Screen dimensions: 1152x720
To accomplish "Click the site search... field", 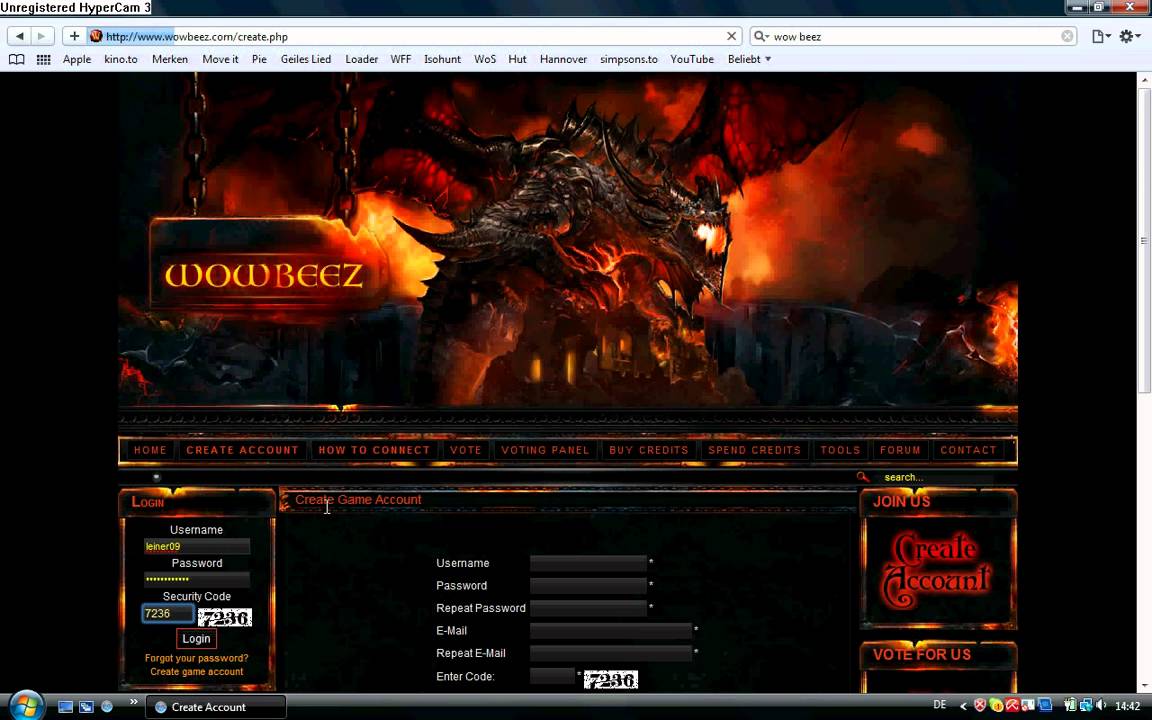I will pos(937,478).
